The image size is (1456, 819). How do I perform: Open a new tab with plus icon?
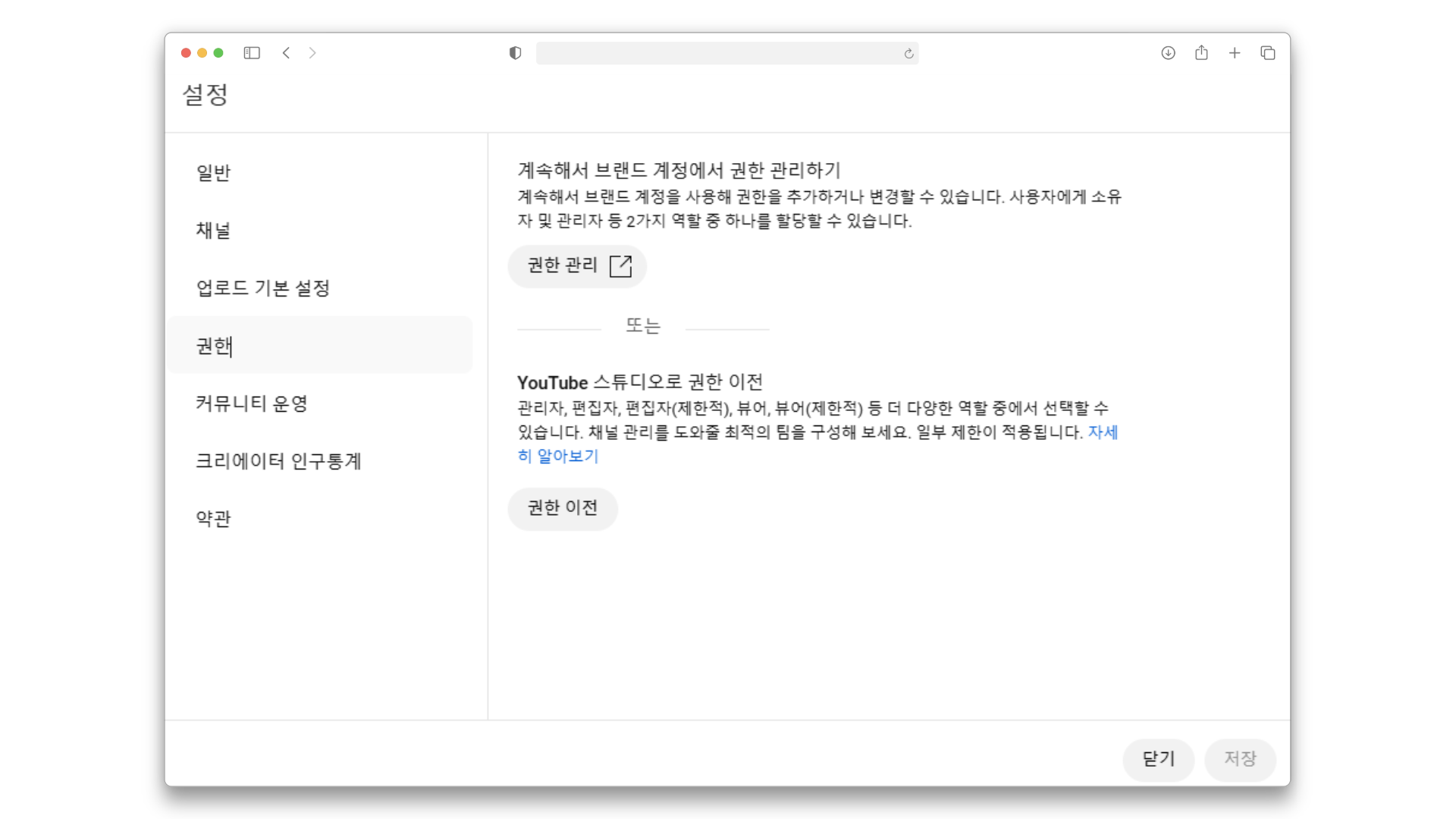tap(1235, 53)
